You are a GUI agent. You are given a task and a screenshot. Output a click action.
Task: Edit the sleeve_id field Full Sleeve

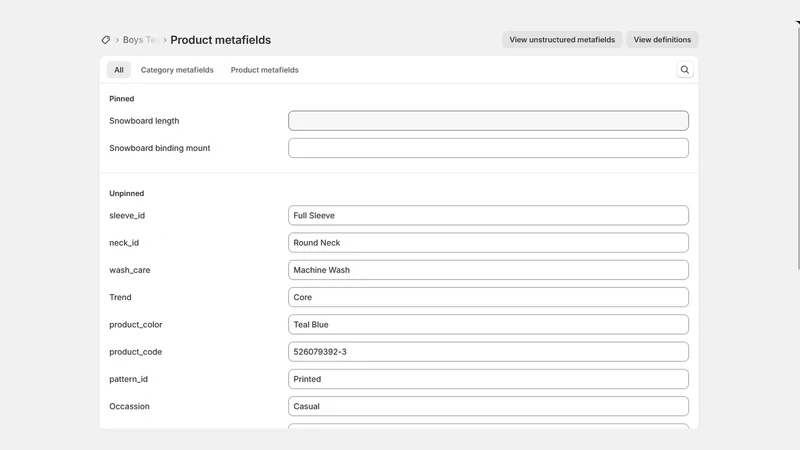pos(488,215)
